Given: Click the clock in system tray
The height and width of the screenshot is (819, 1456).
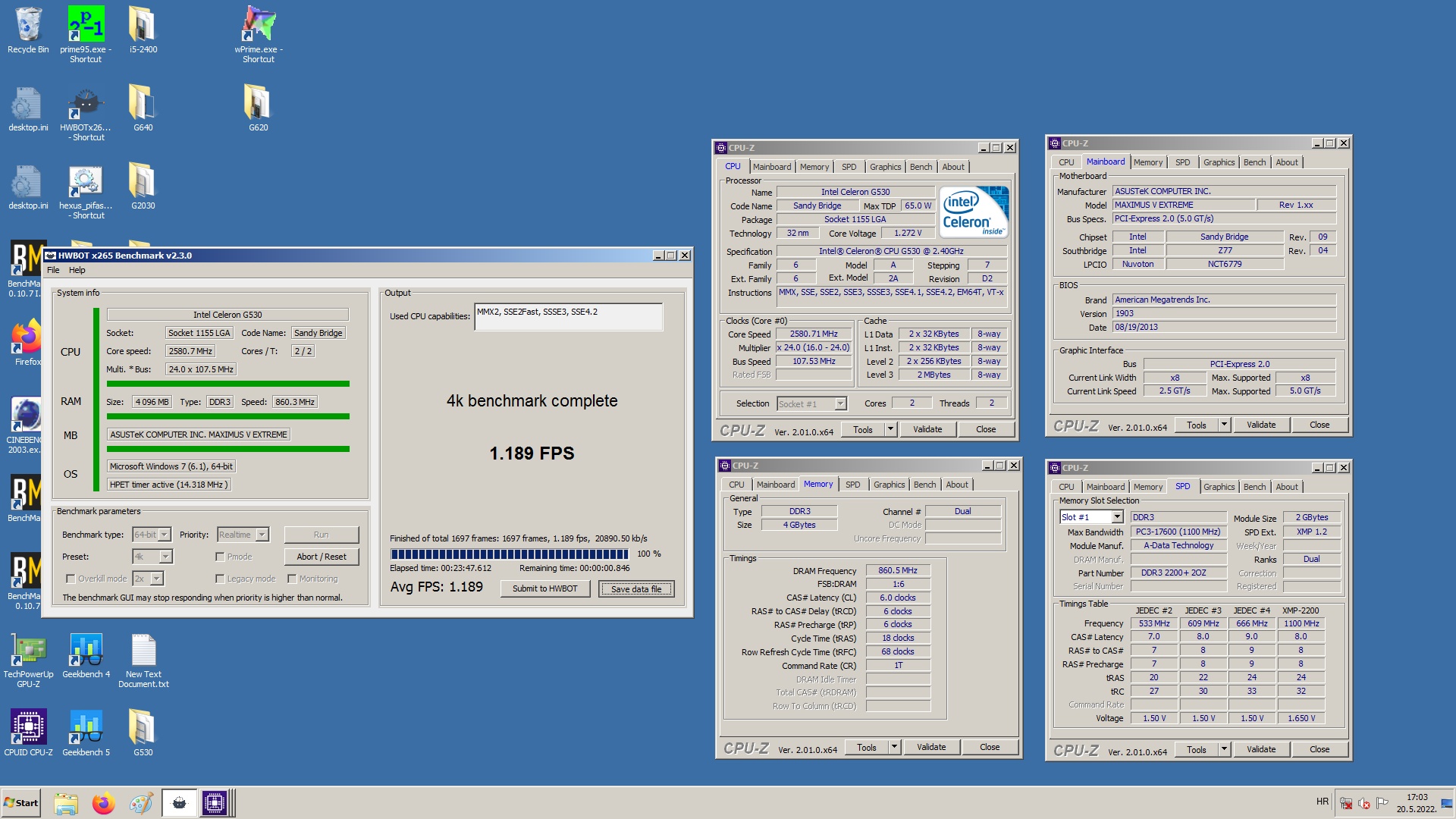Looking at the screenshot, I should point(1417,803).
